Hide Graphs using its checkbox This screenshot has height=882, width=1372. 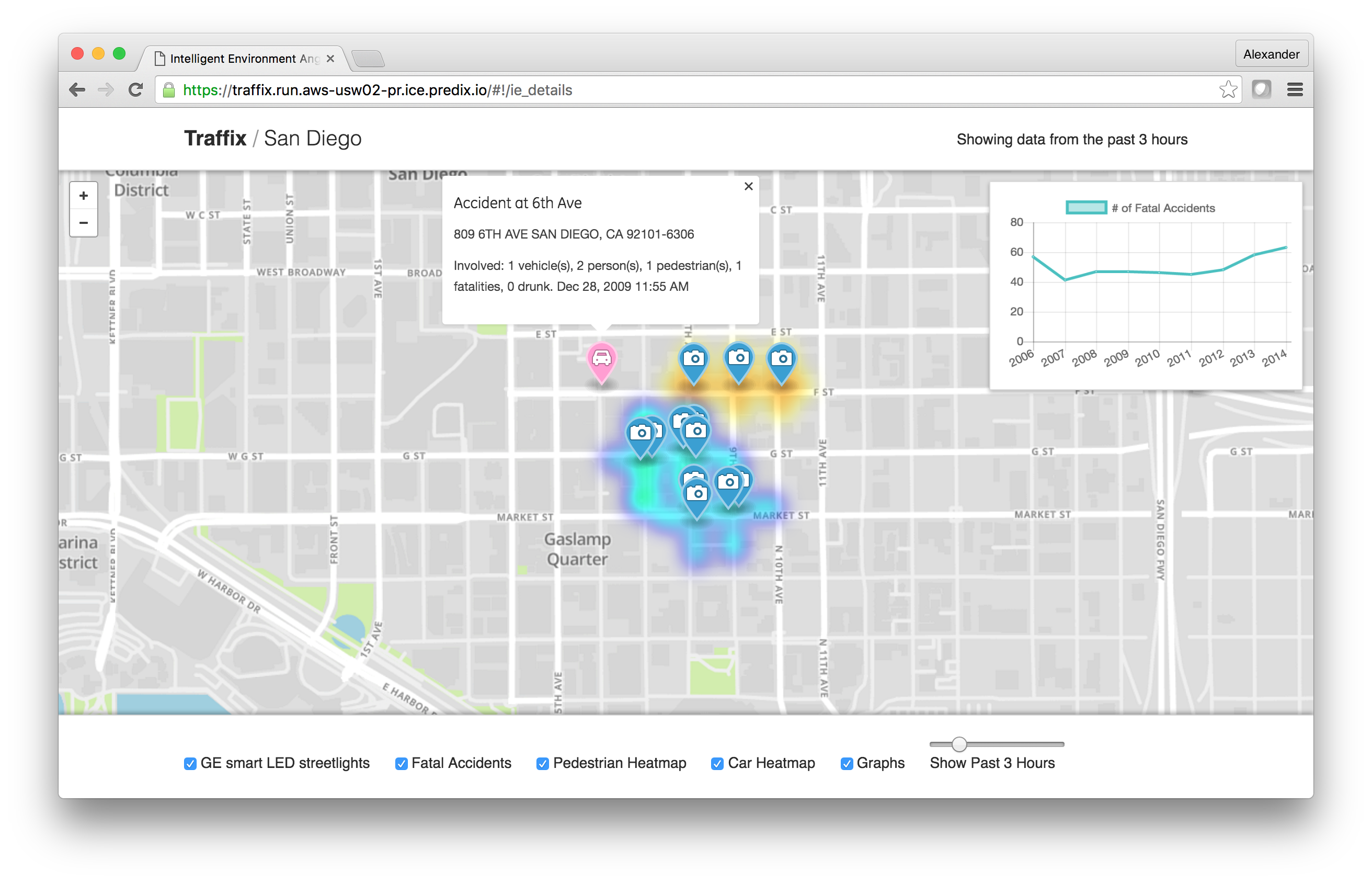click(847, 763)
